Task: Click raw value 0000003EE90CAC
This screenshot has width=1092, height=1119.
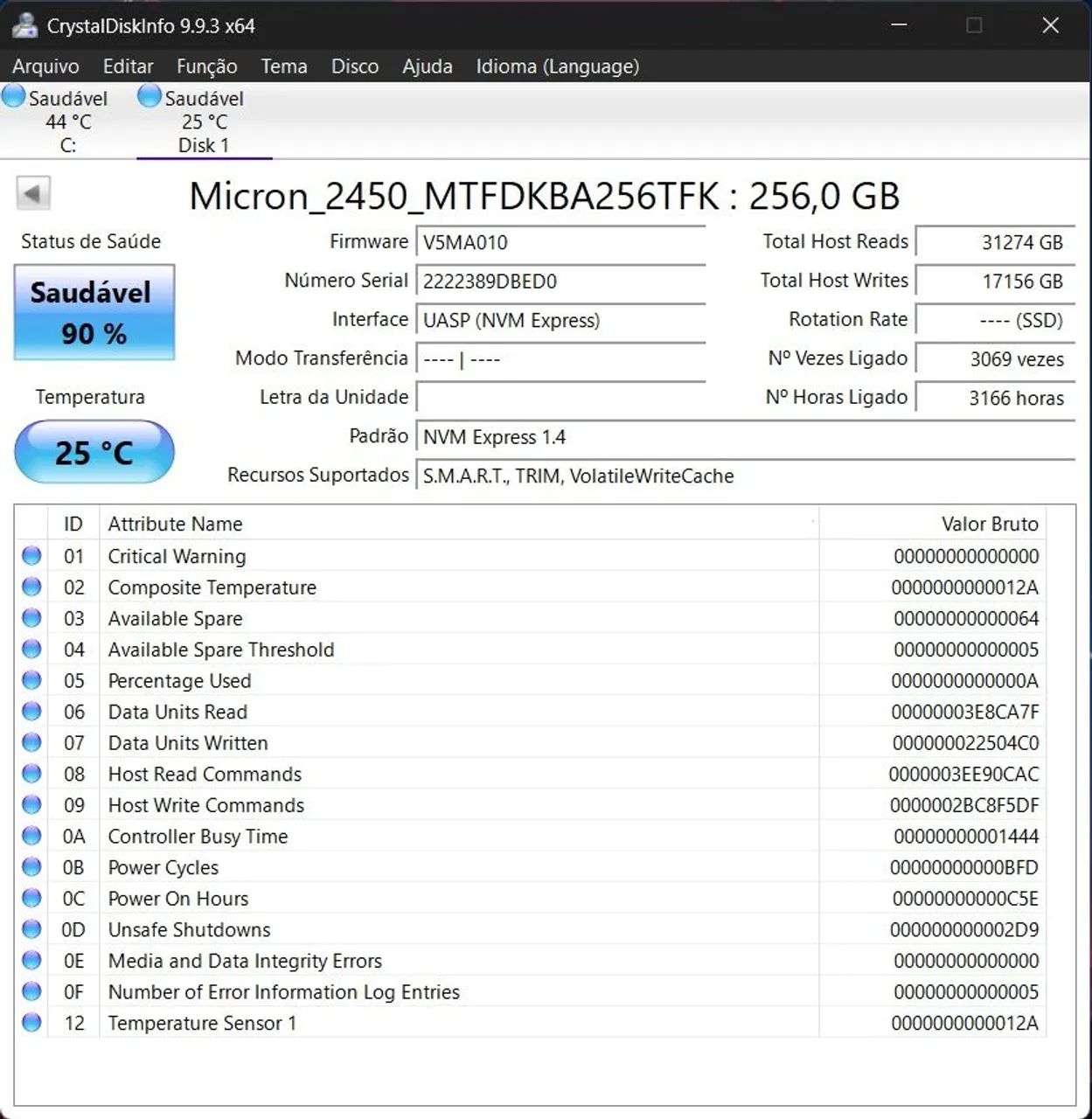Action: tap(964, 774)
